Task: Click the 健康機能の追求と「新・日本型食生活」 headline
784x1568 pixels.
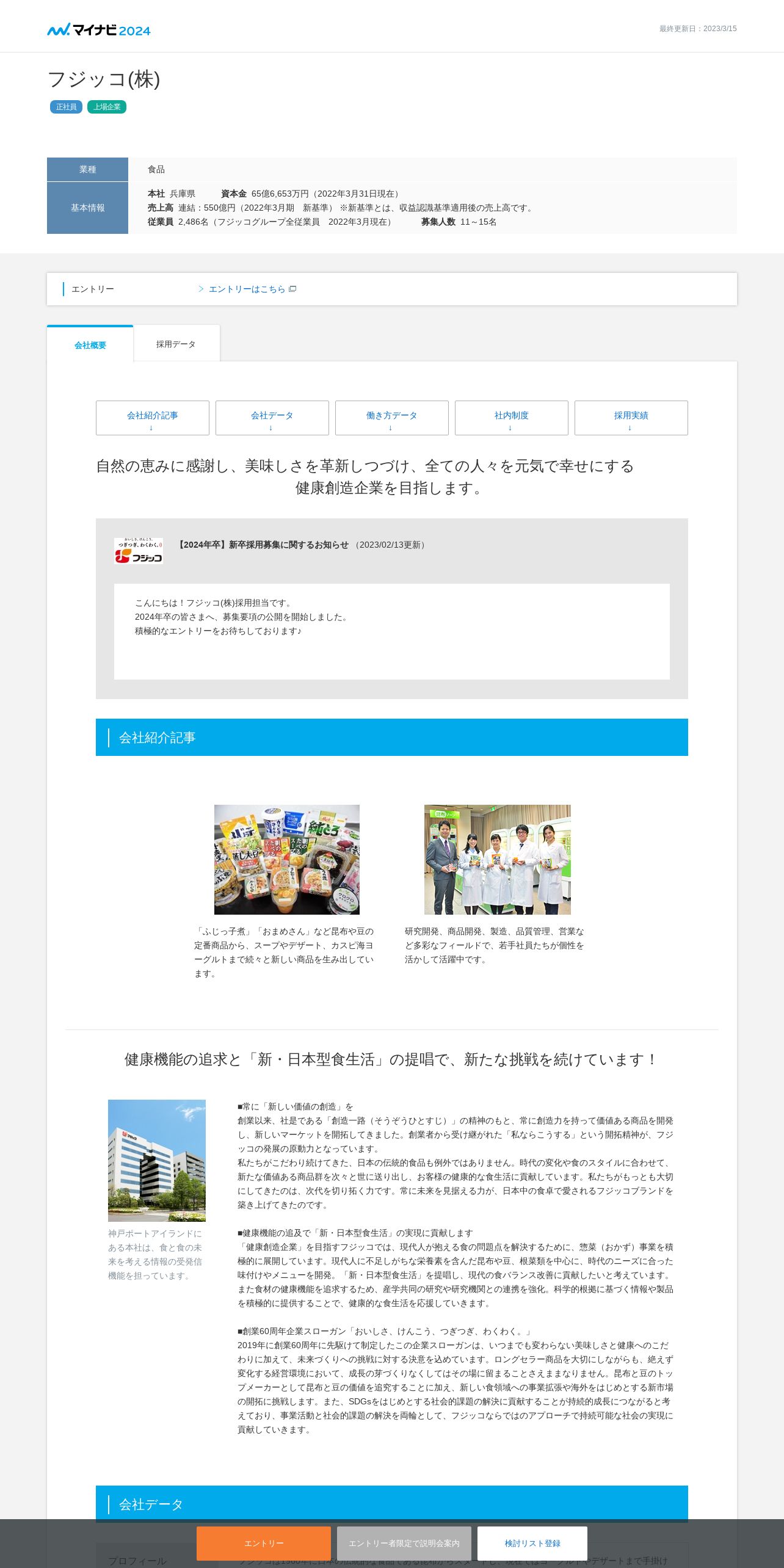Action: click(x=391, y=1059)
